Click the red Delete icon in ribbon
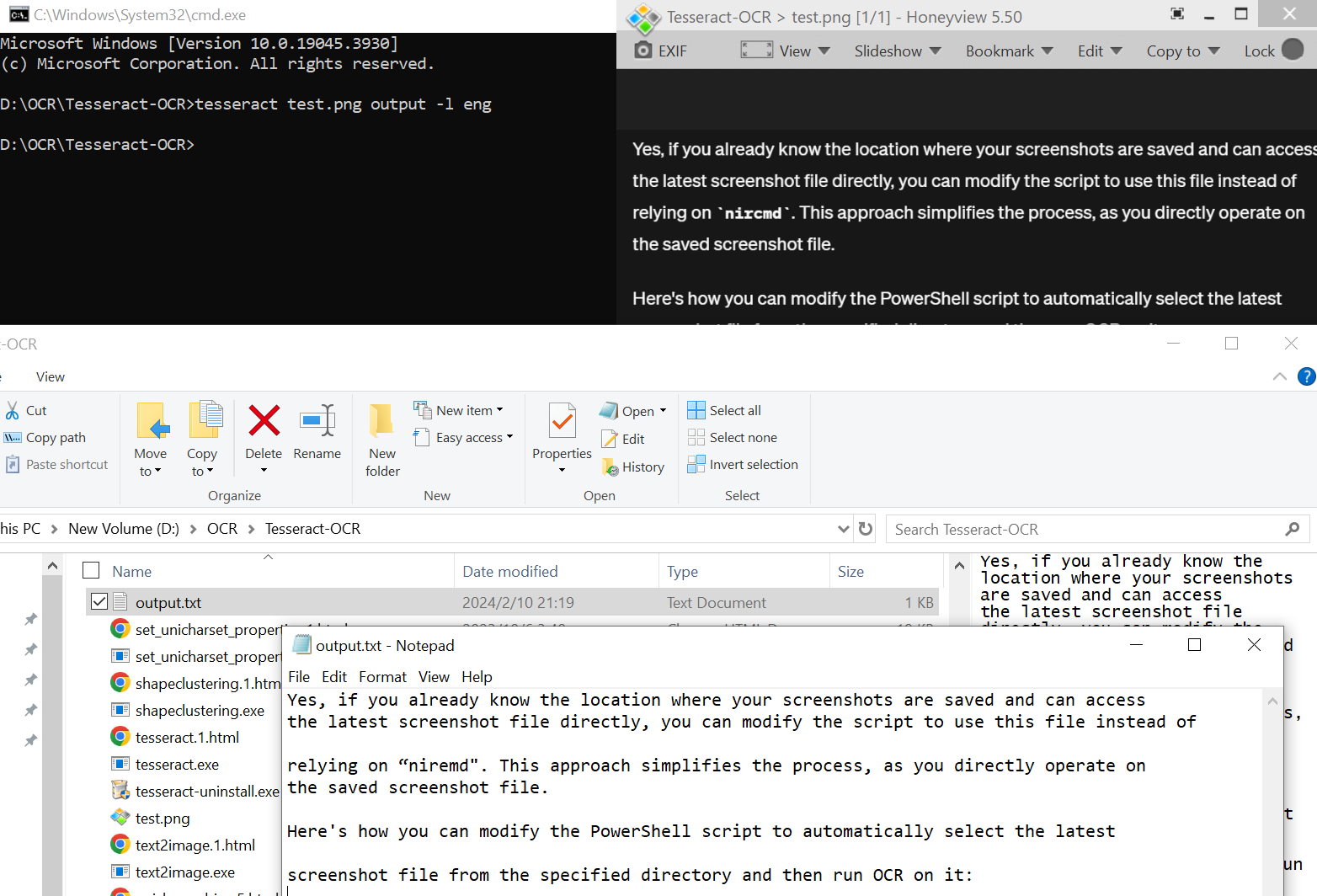This screenshot has height=896, width=1317. (264, 420)
